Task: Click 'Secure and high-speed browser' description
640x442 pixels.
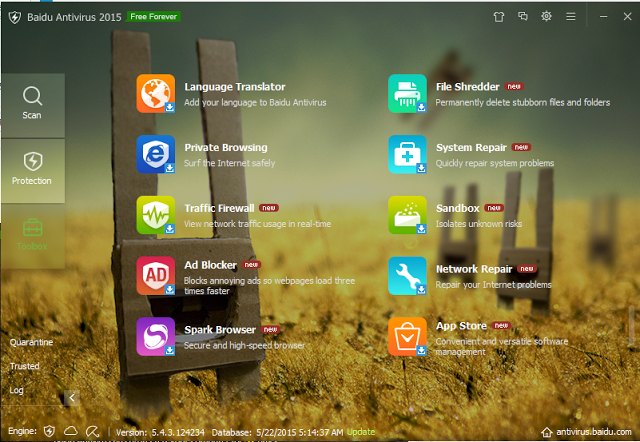Action: [x=244, y=345]
